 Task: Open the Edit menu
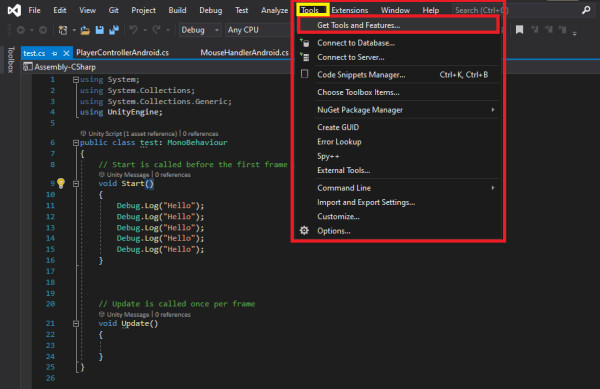coord(60,10)
